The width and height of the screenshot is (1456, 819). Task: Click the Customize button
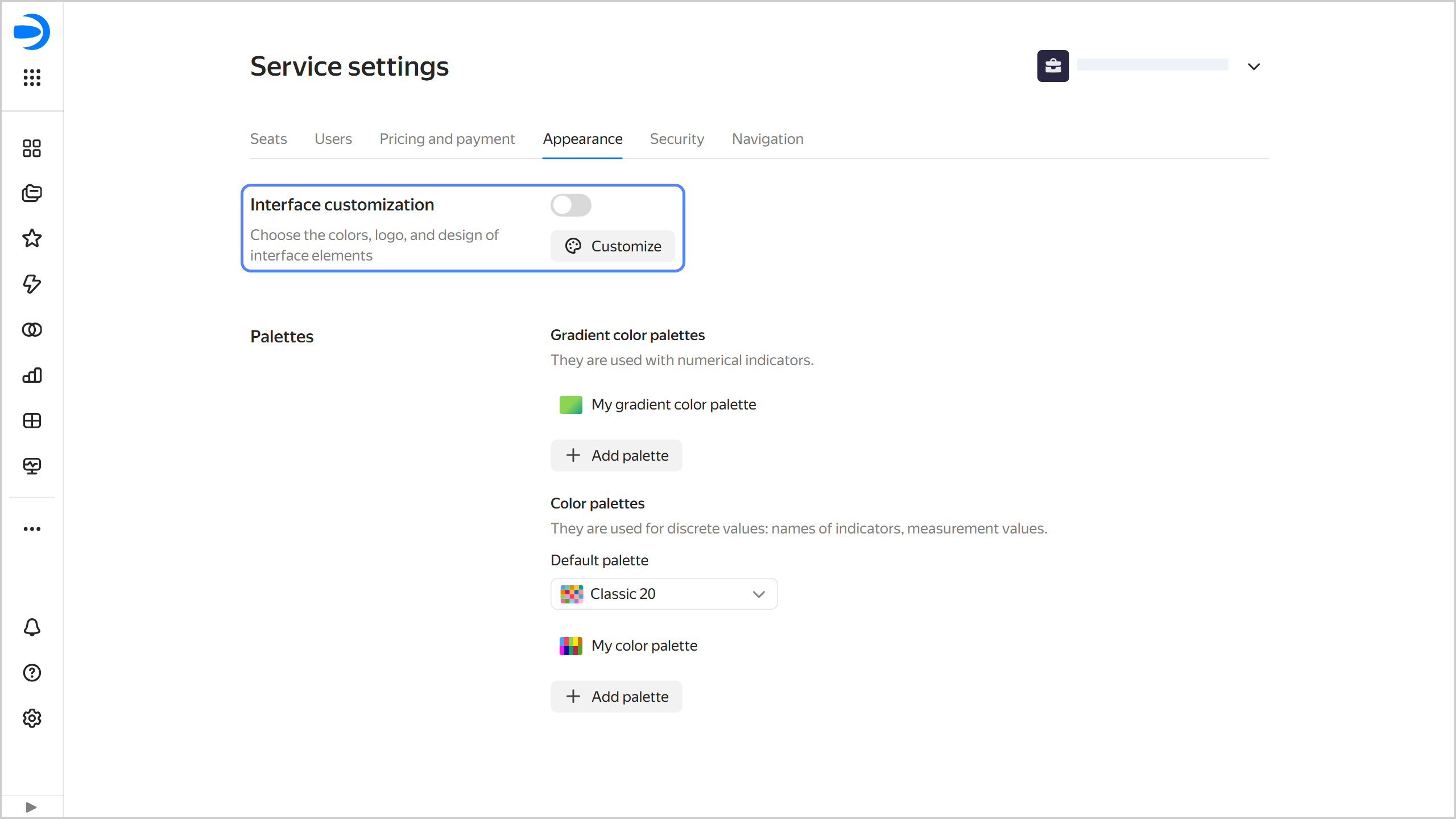613,246
